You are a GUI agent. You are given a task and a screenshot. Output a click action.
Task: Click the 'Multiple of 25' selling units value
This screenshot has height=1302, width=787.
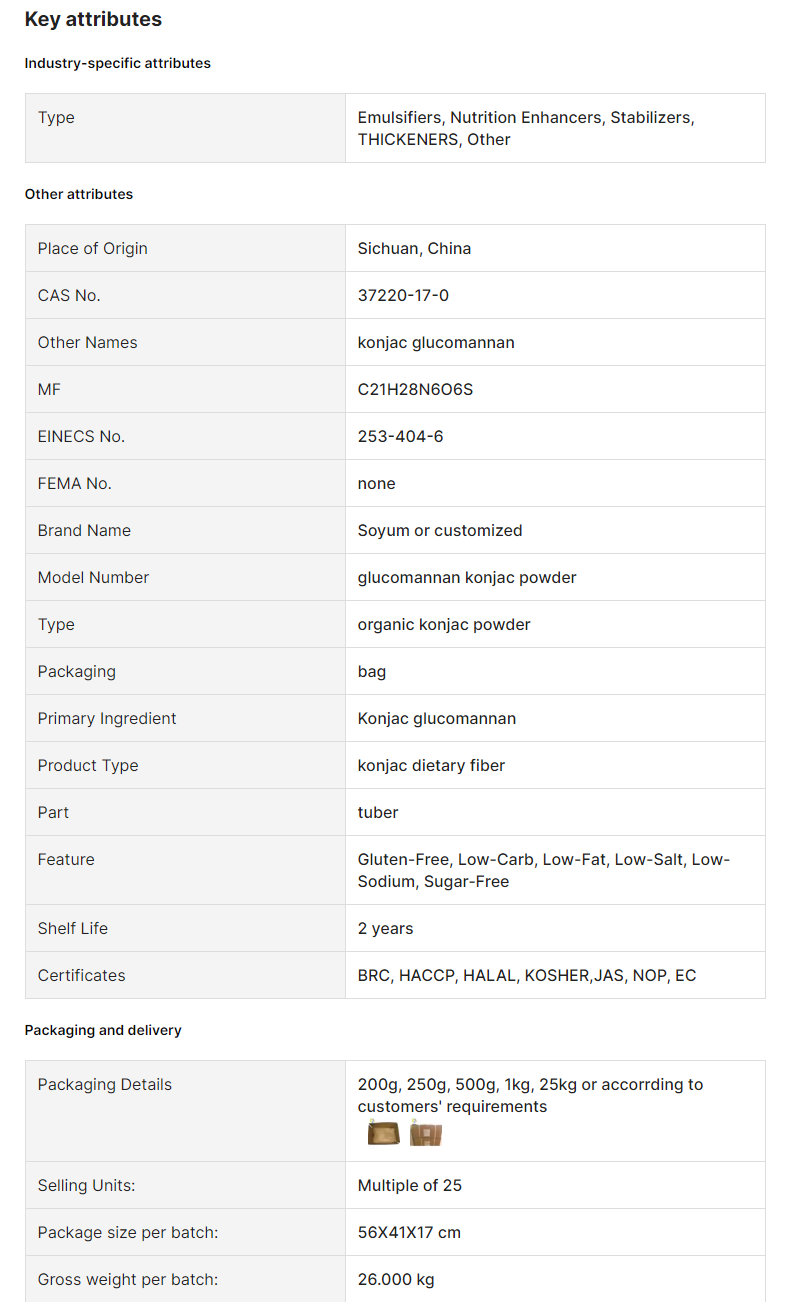[410, 1185]
